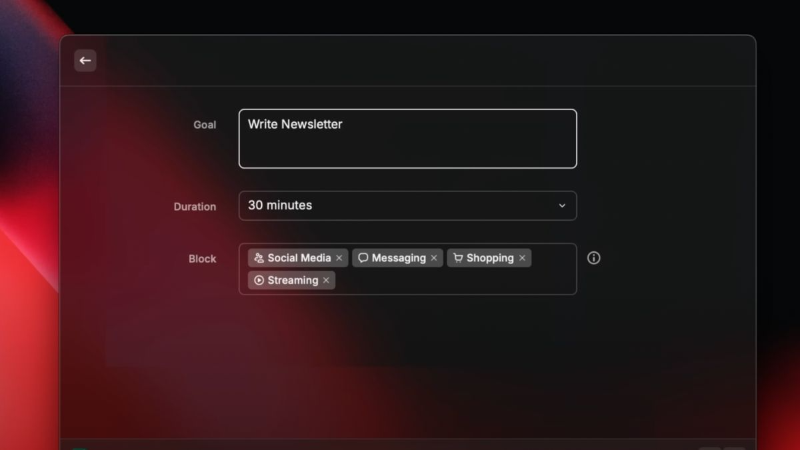Remove the Shopping block tag
The height and width of the screenshot is (450, 800).
point(522,258)
